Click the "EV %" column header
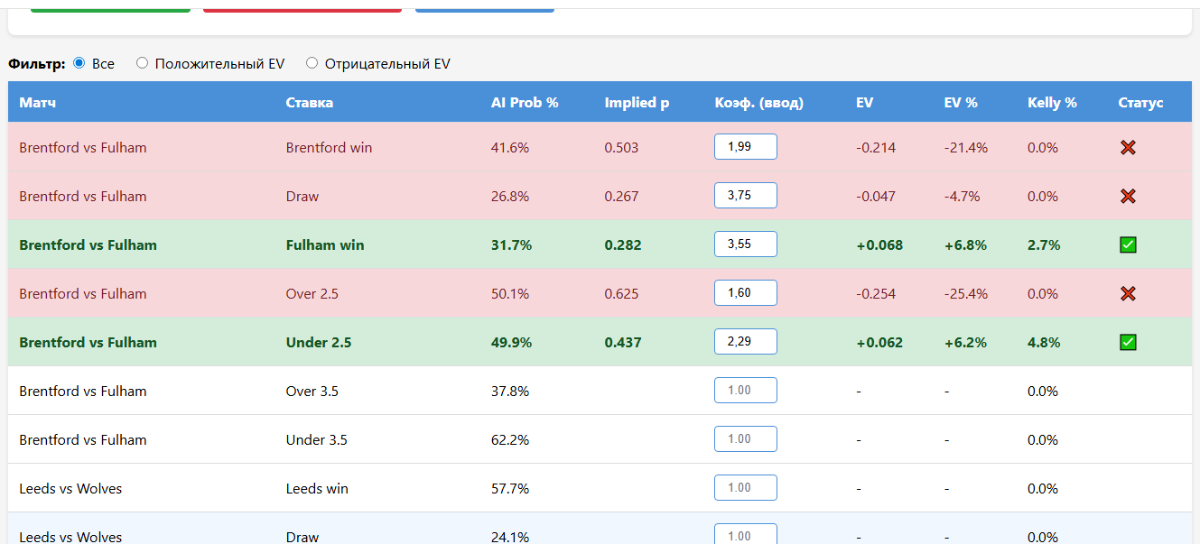The width and height of the screenshot is (1200, 544). [x=960, y=103]
